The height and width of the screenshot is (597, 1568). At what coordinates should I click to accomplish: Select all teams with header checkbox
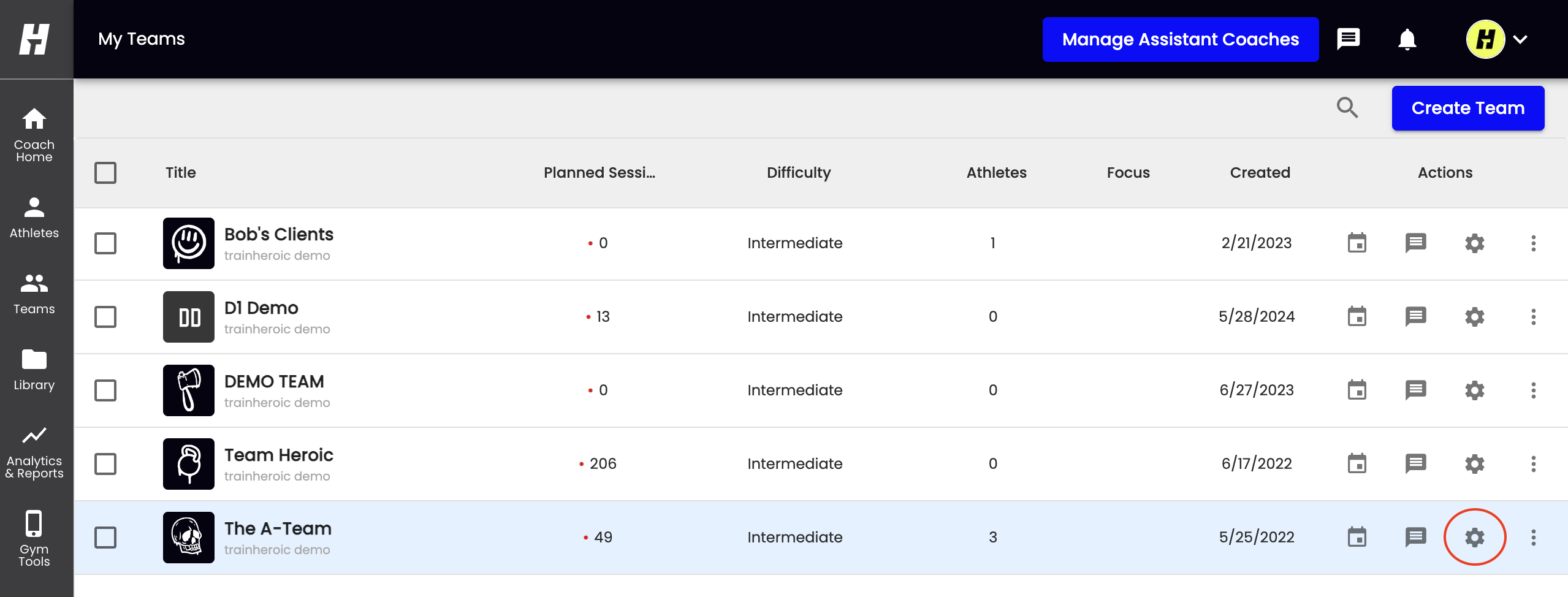click(x=105, y=173)
